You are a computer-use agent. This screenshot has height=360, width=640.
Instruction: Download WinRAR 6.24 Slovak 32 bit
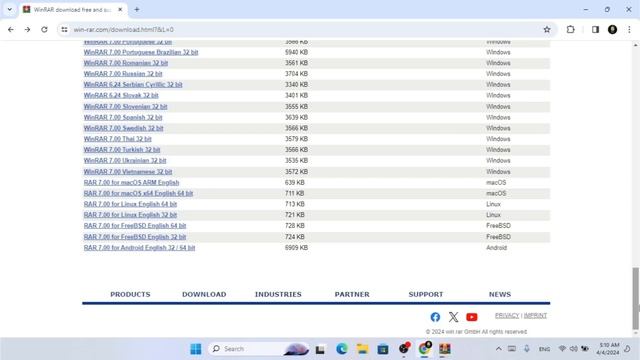[x=121, y=96]
